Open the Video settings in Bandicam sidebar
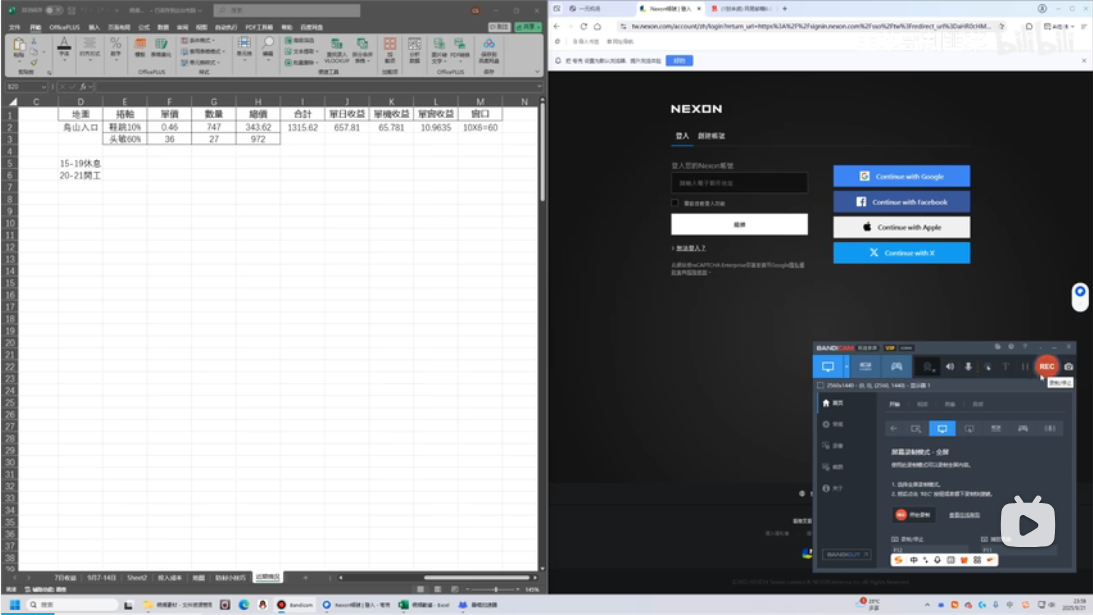The image size is (1093, 615). coord(833,446)
